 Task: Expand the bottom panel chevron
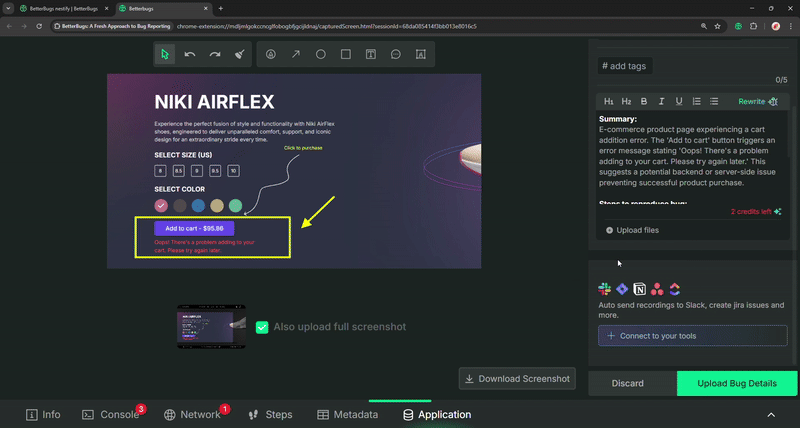point(771,414)
